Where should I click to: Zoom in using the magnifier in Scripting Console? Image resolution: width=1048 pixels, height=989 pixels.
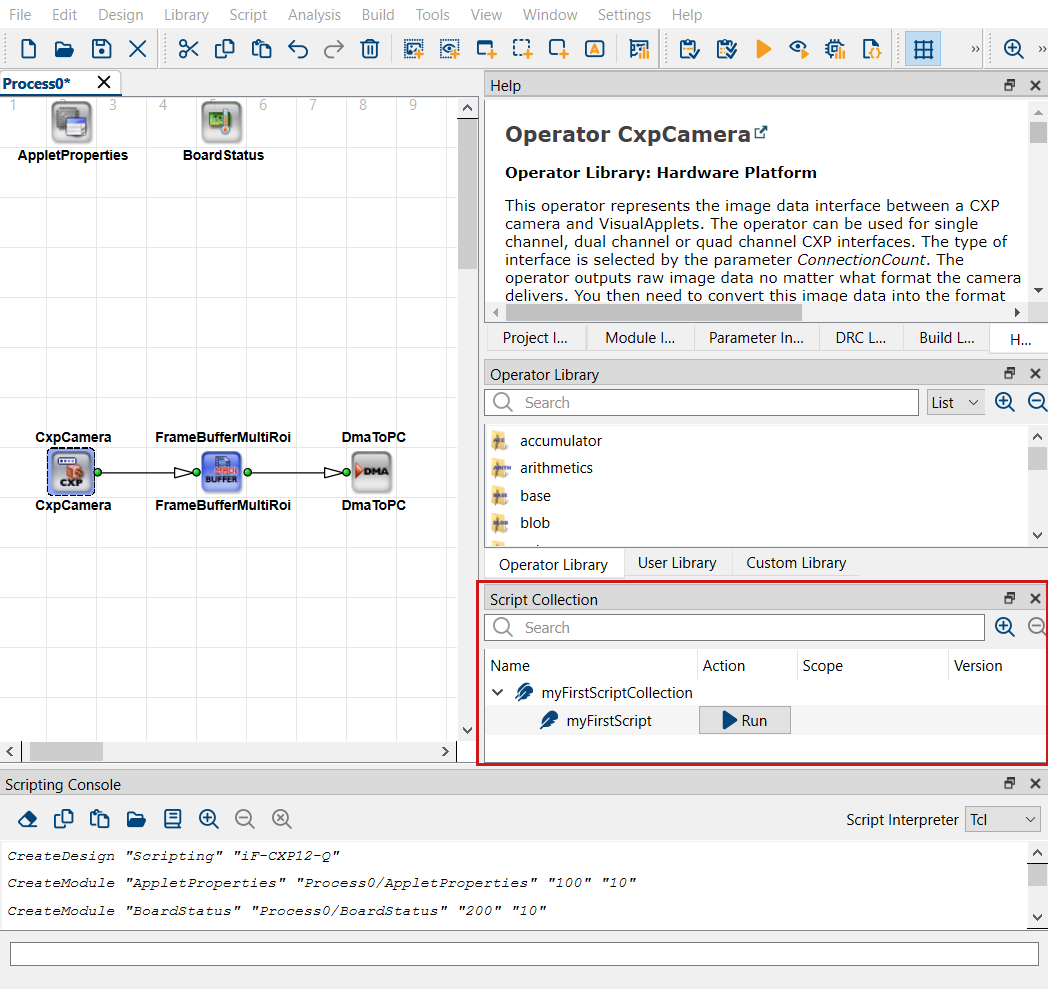207,818
